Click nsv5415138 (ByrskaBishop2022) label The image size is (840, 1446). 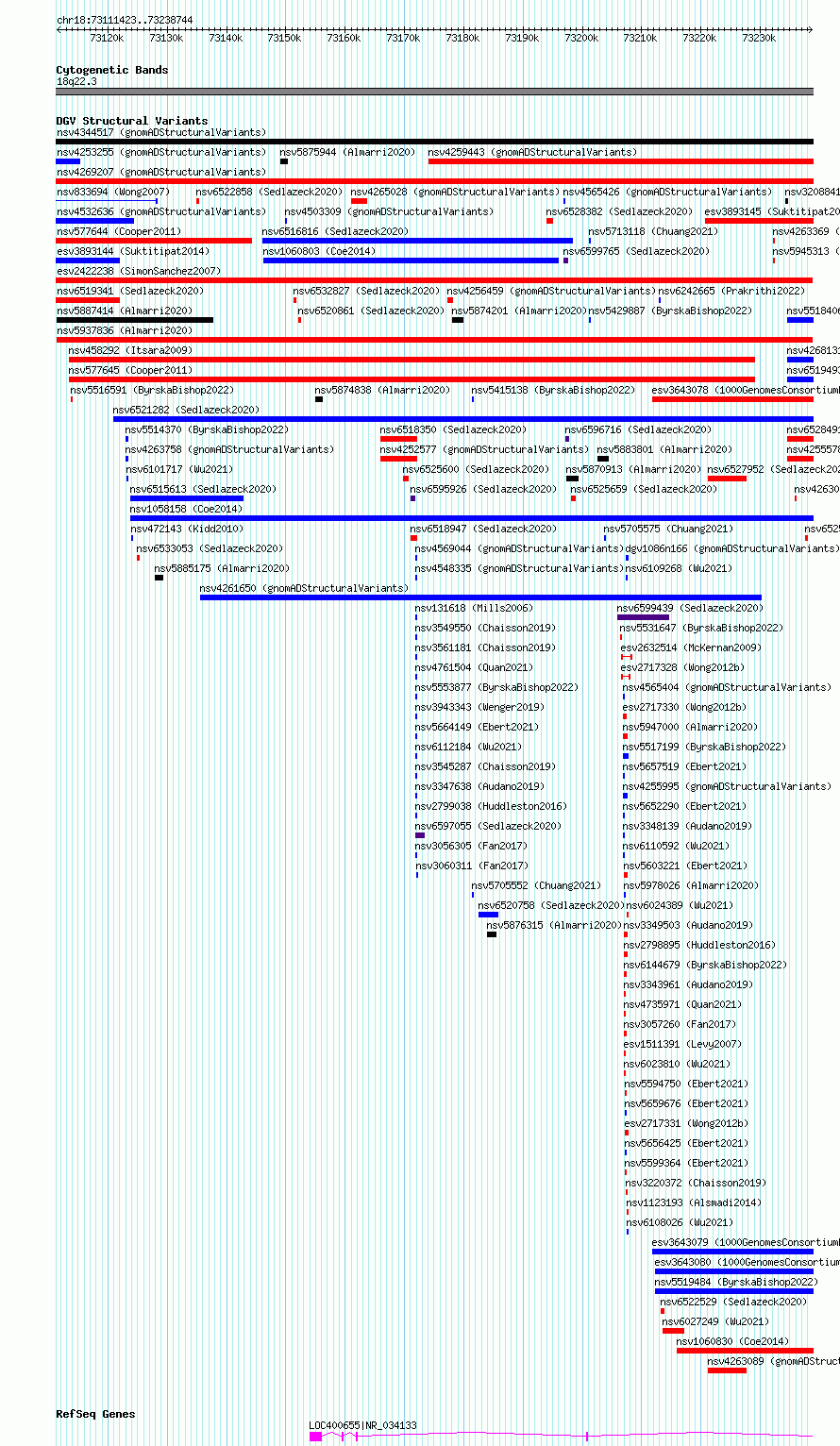click(x=554, y=390)
